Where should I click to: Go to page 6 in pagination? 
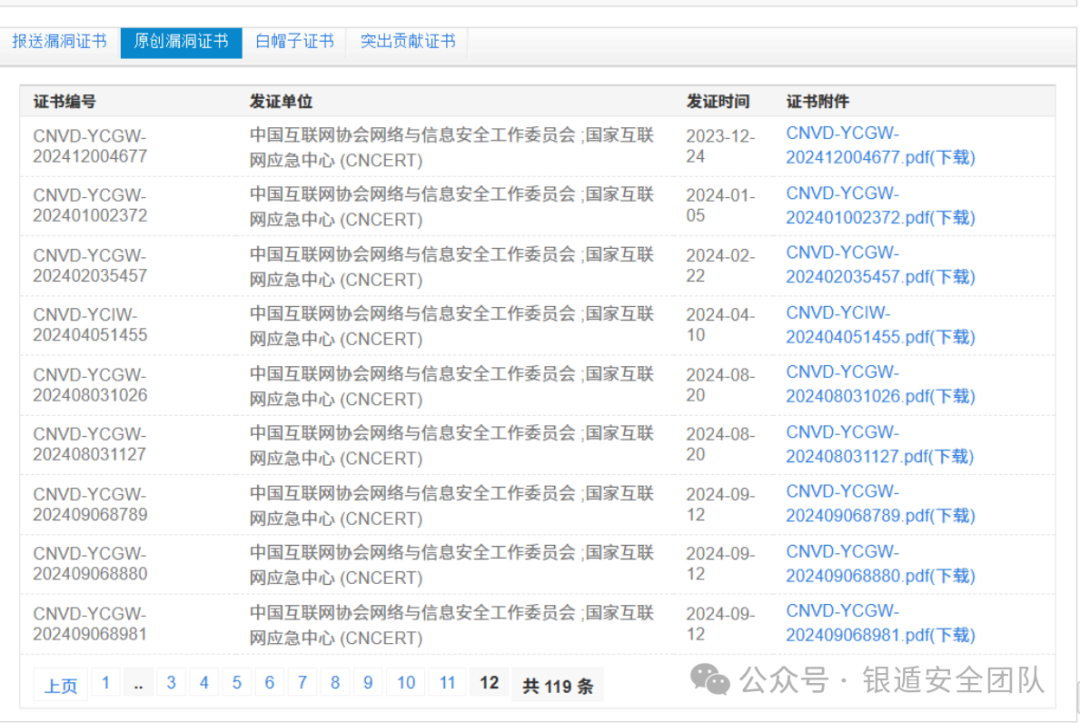pyautogui.click(x=269, y=683)
